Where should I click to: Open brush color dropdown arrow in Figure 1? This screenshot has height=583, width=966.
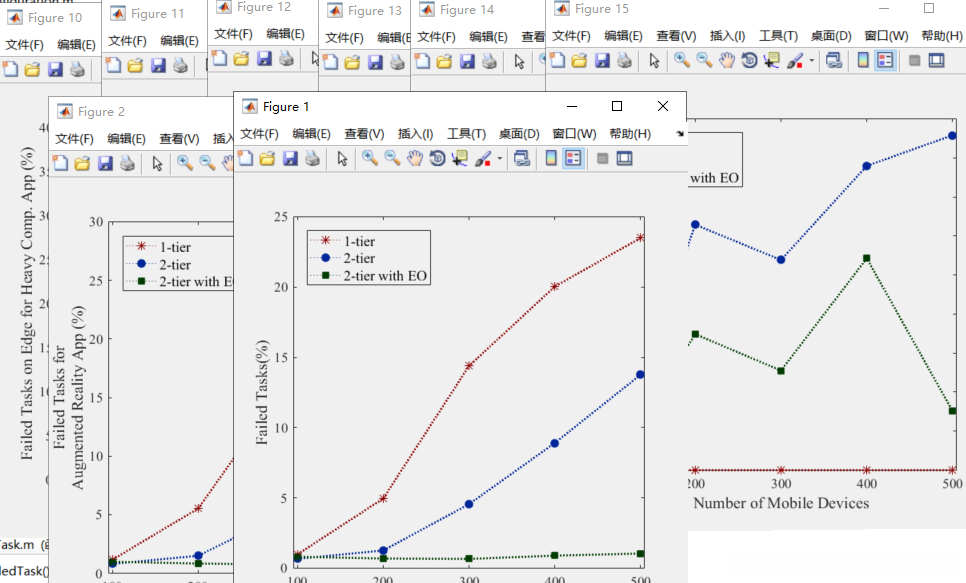pos(500,158)
